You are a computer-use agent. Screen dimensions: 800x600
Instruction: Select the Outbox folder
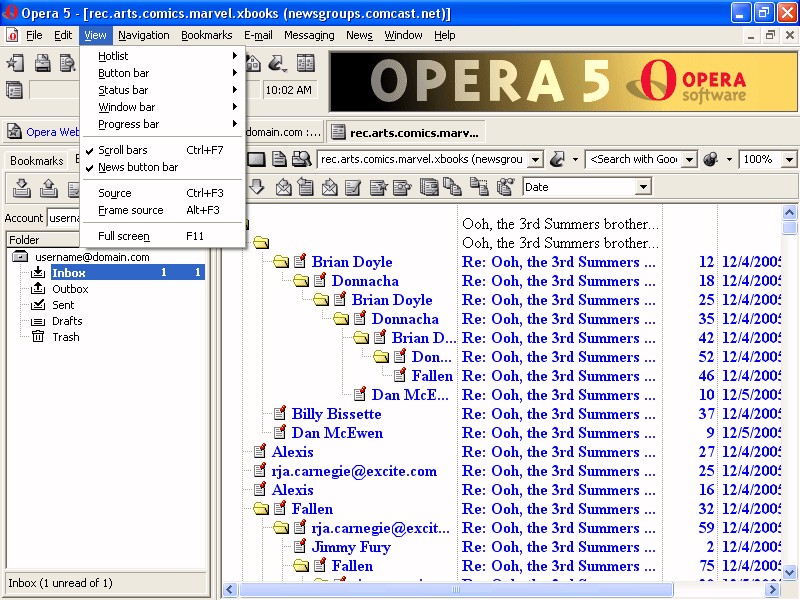[x=70, y=289]
